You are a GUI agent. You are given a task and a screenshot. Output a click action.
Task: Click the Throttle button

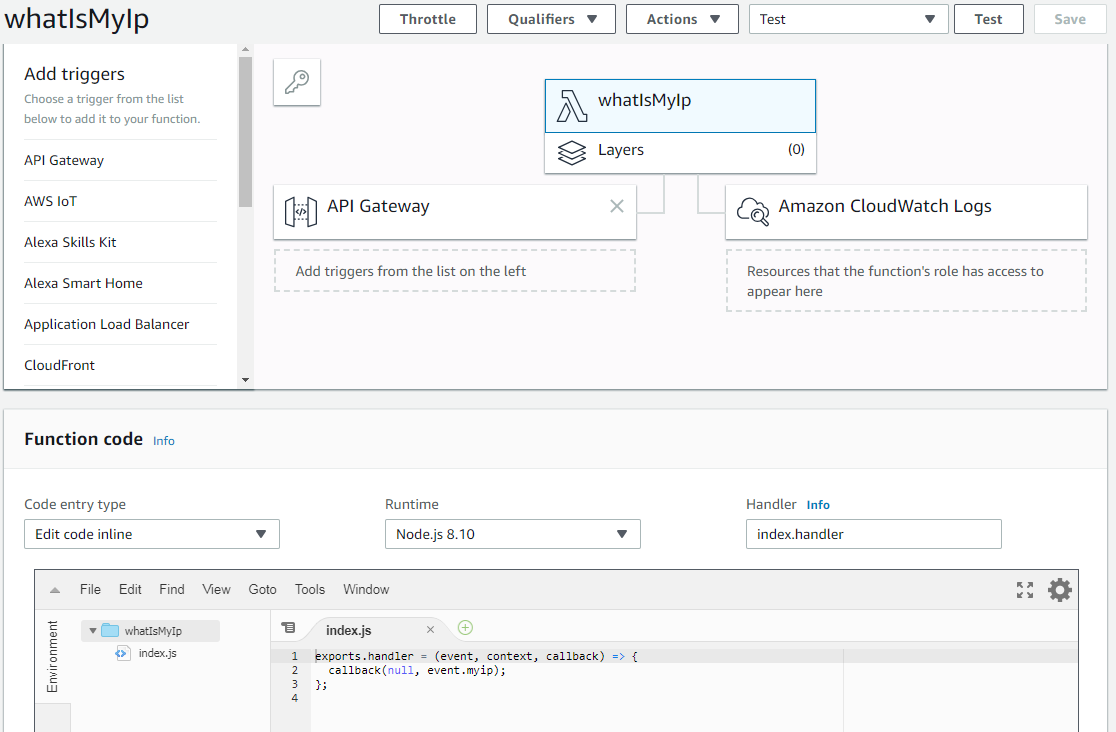pos(428,19)
